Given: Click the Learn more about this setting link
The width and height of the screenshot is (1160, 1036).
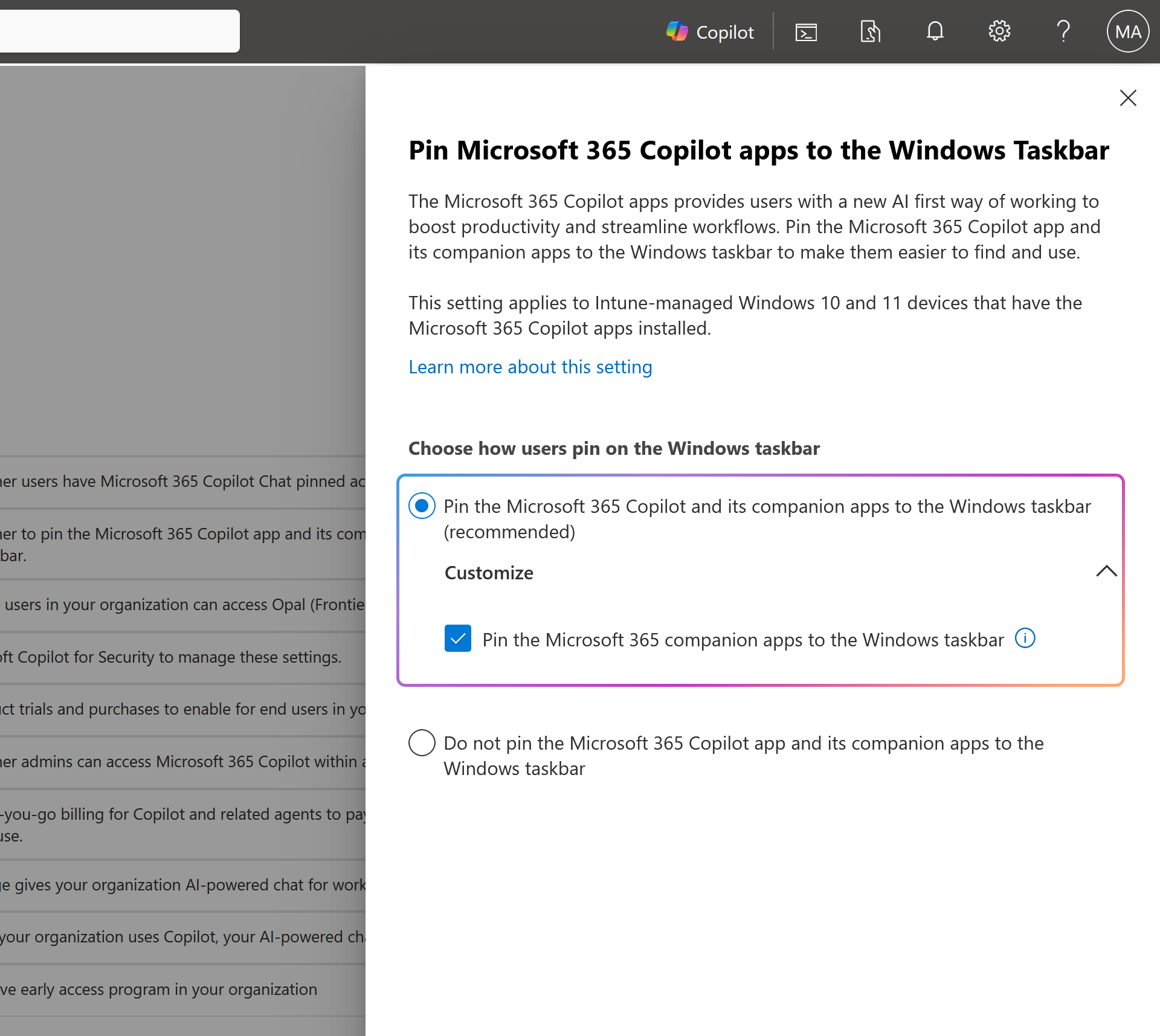Looking at the screenshot, I should (x=530, y=367).
